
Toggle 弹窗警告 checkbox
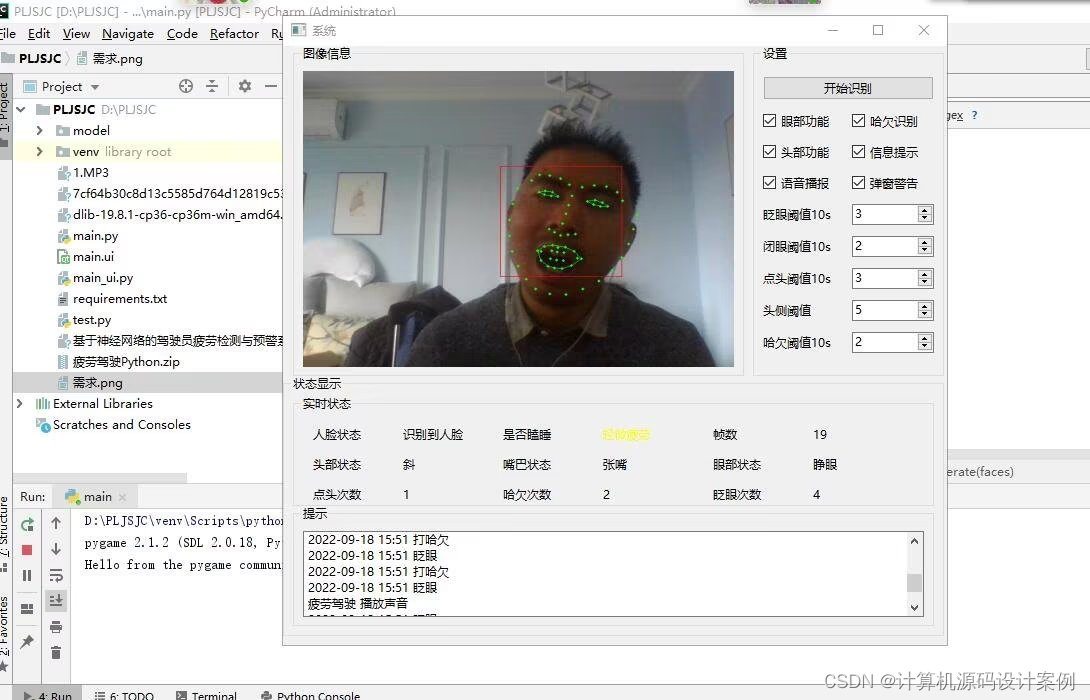858,182
